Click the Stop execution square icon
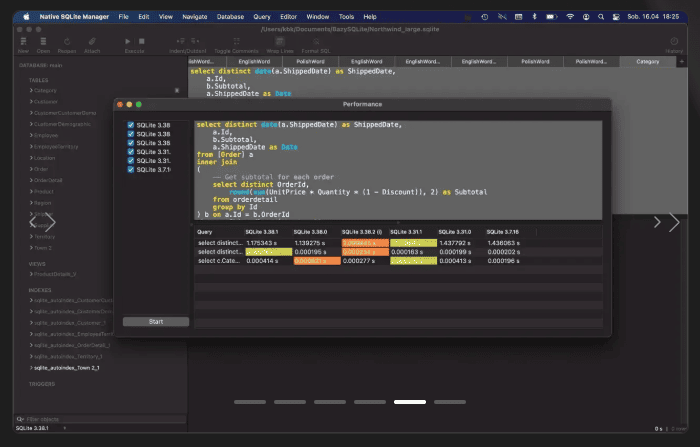 [x=142, y=42]
